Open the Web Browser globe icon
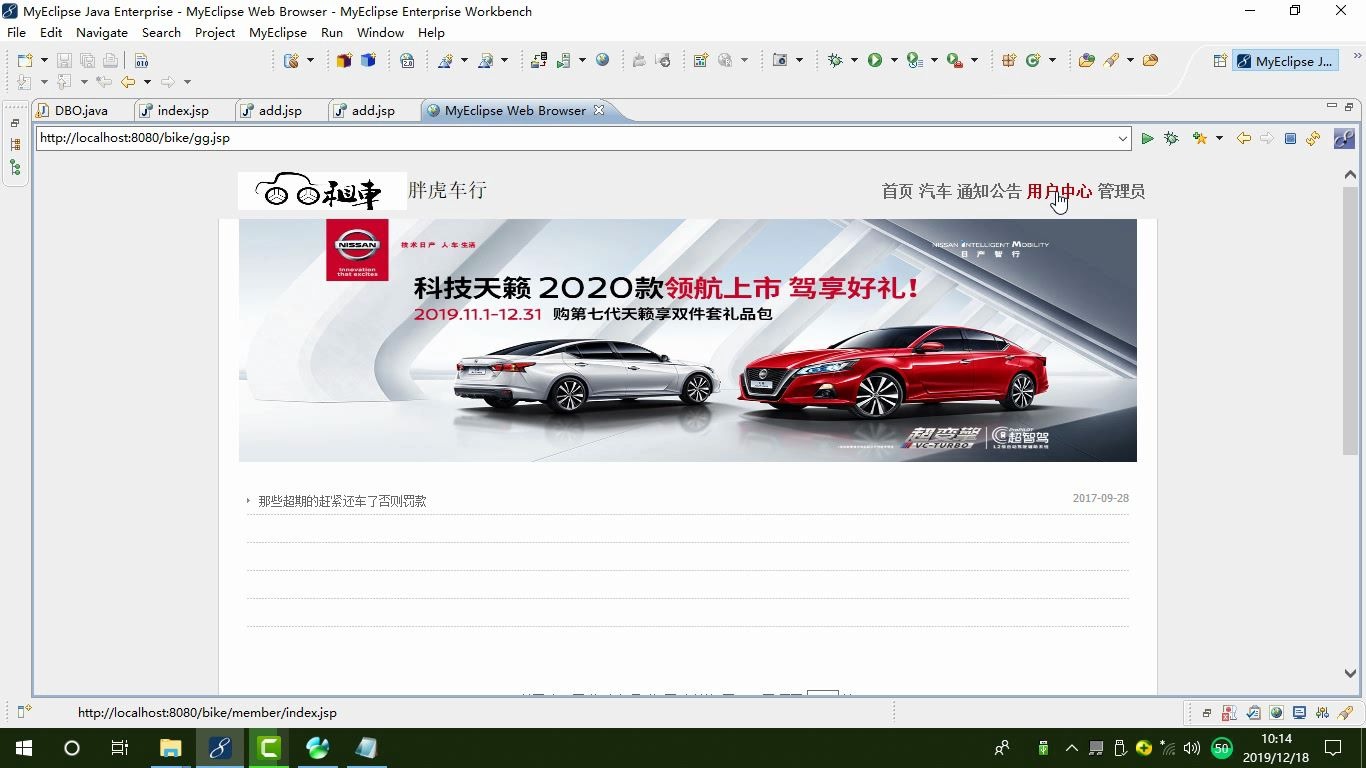Screen dimensions: 1366x768 (601, 60)
